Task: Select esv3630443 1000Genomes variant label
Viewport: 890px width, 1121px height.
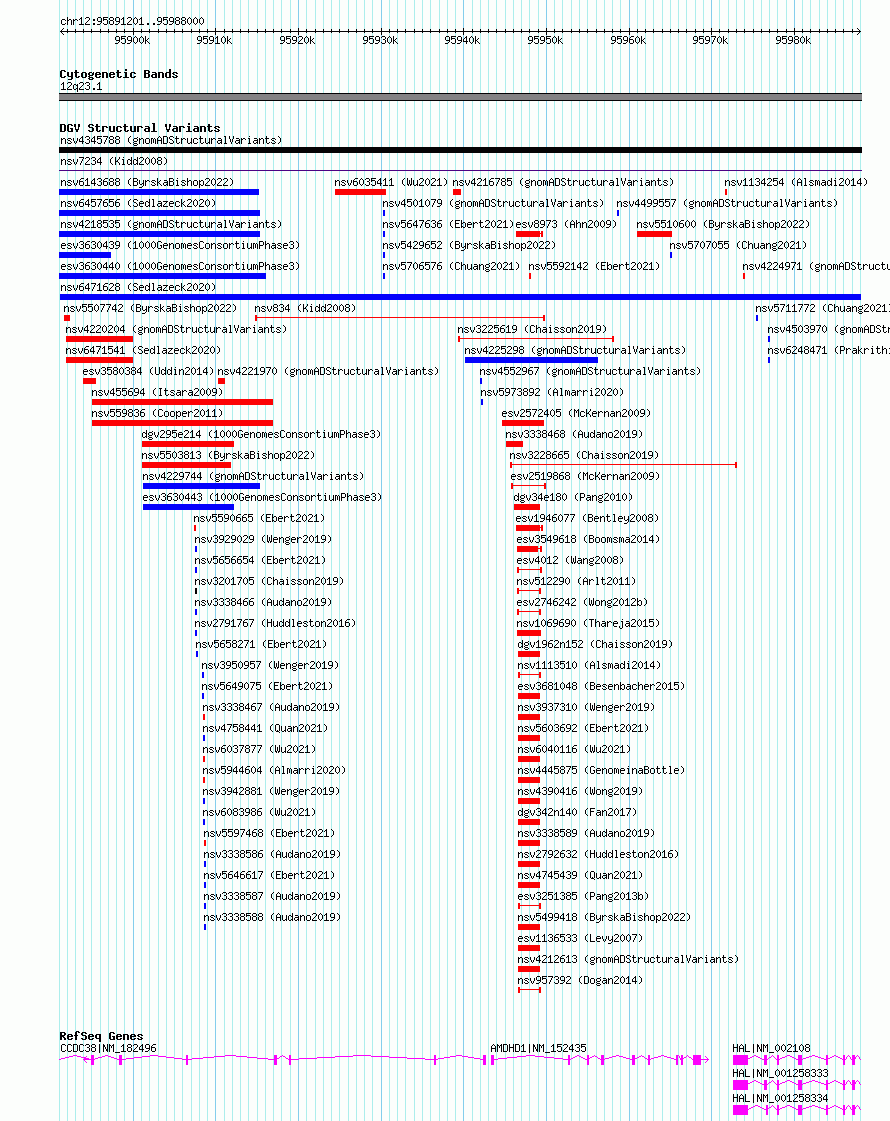Action: [x=262, y=497]
